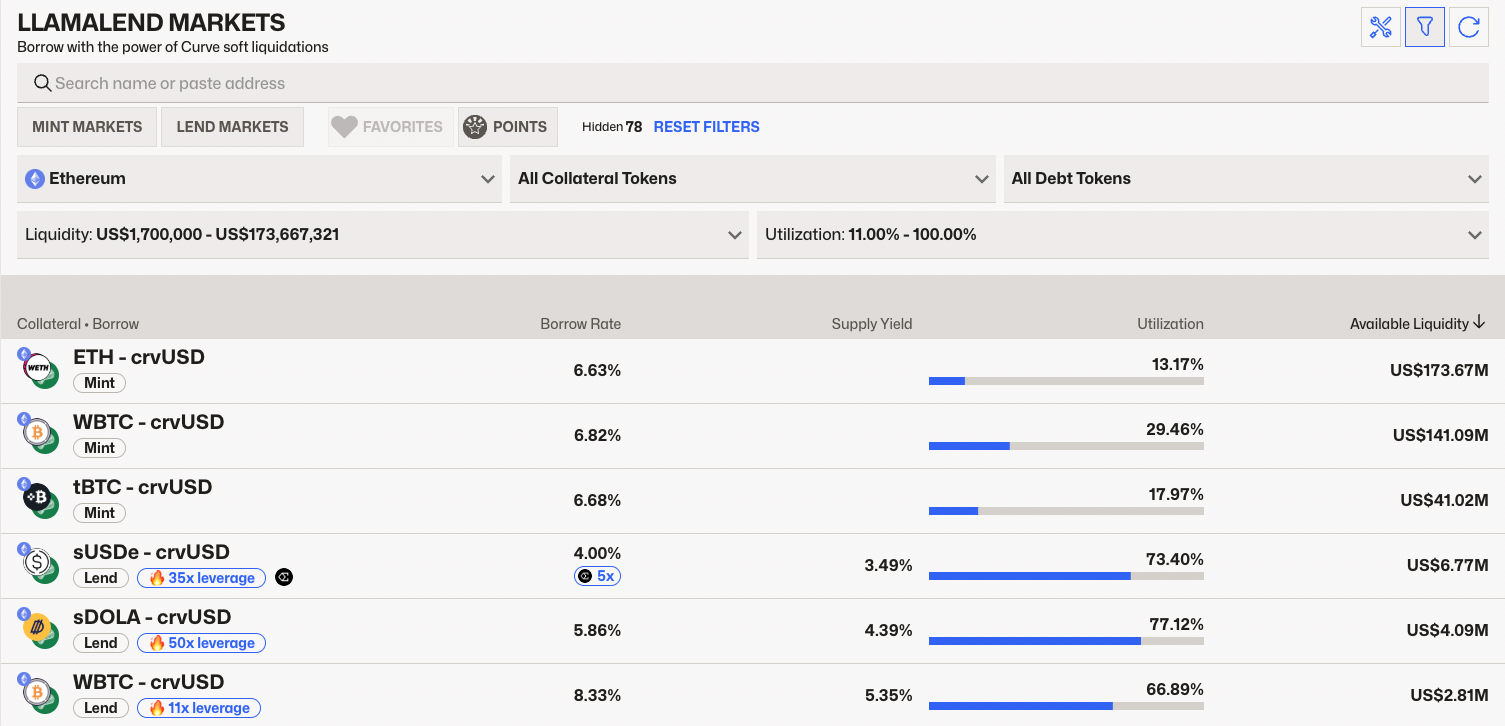
Task: Focus the search name or address field
Action: point(753,83)
